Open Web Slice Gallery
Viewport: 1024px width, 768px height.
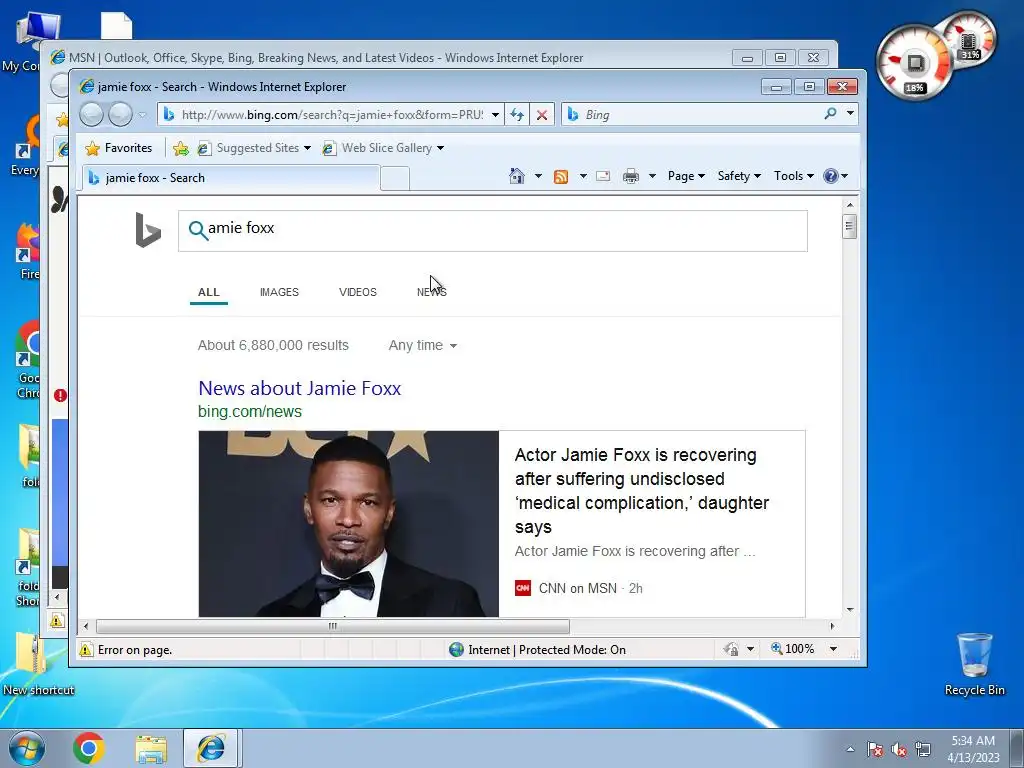pos(383,148)
